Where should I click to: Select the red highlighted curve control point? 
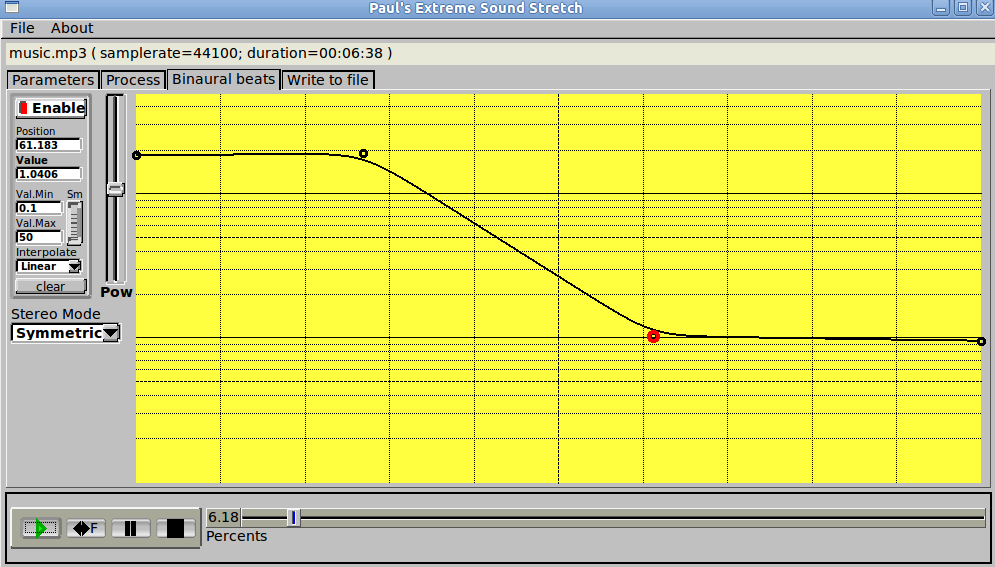(653, 336)
